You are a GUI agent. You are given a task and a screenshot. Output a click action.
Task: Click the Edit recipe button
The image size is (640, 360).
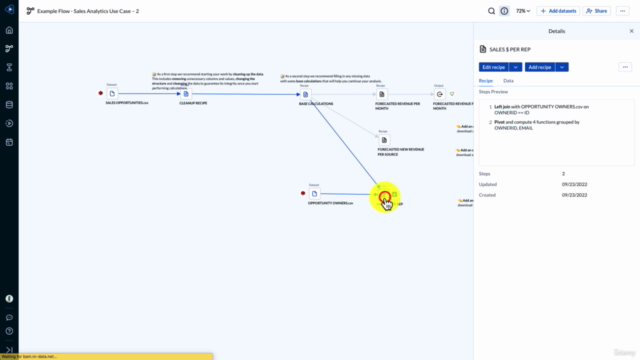(x=493, y=67)
